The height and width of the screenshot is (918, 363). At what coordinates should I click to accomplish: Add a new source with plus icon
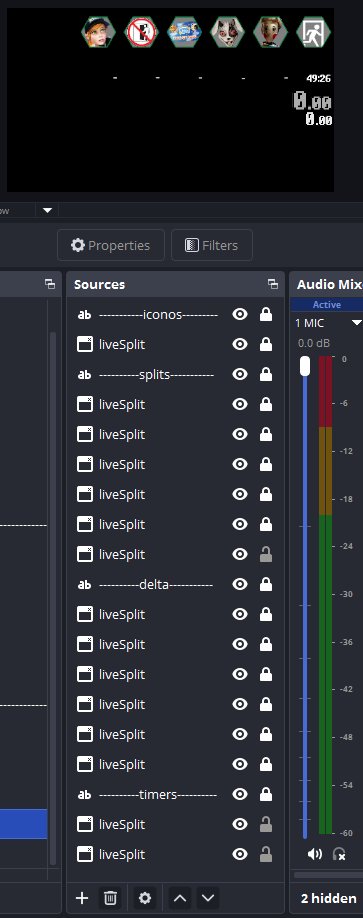(82, 898)
